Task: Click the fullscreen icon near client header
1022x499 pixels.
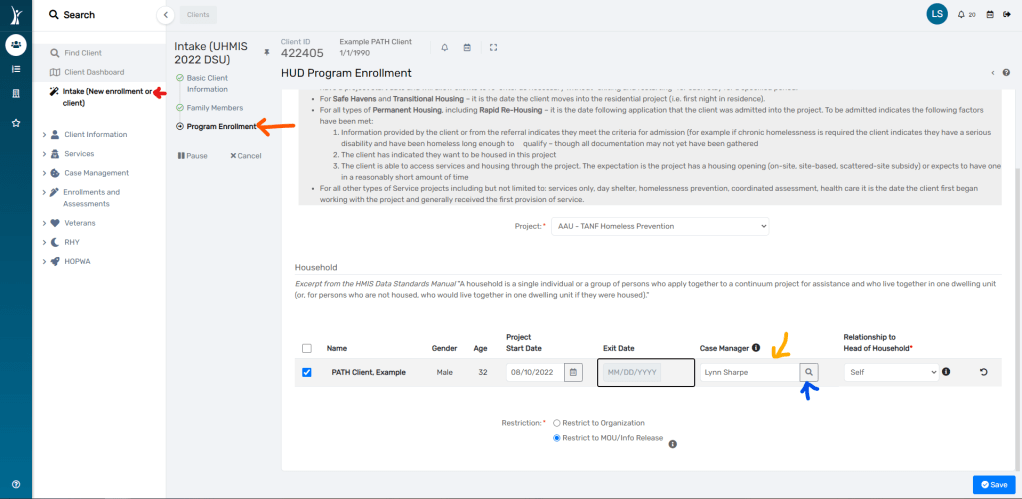Action: pos(493,47)
